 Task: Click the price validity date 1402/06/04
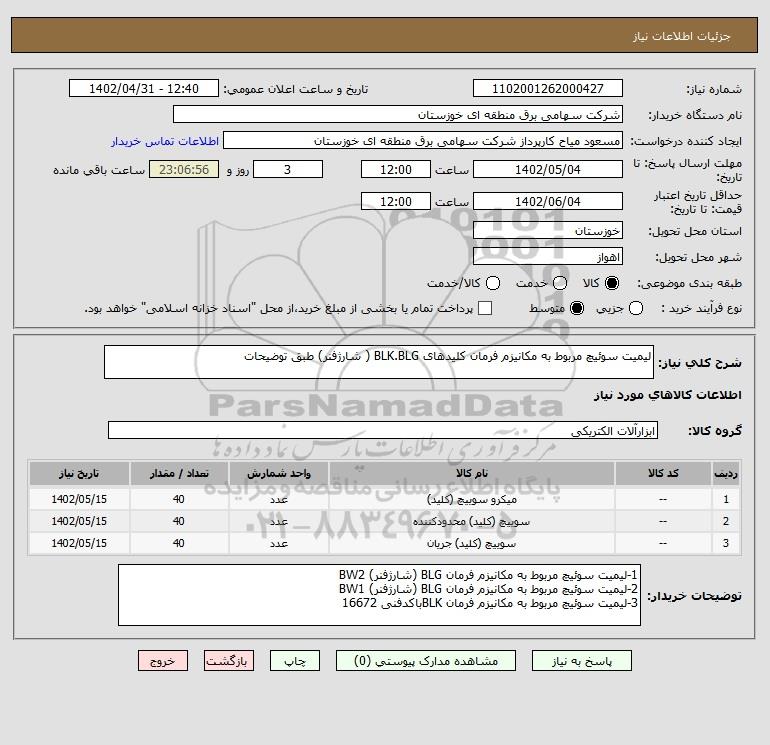click(548, 201)
